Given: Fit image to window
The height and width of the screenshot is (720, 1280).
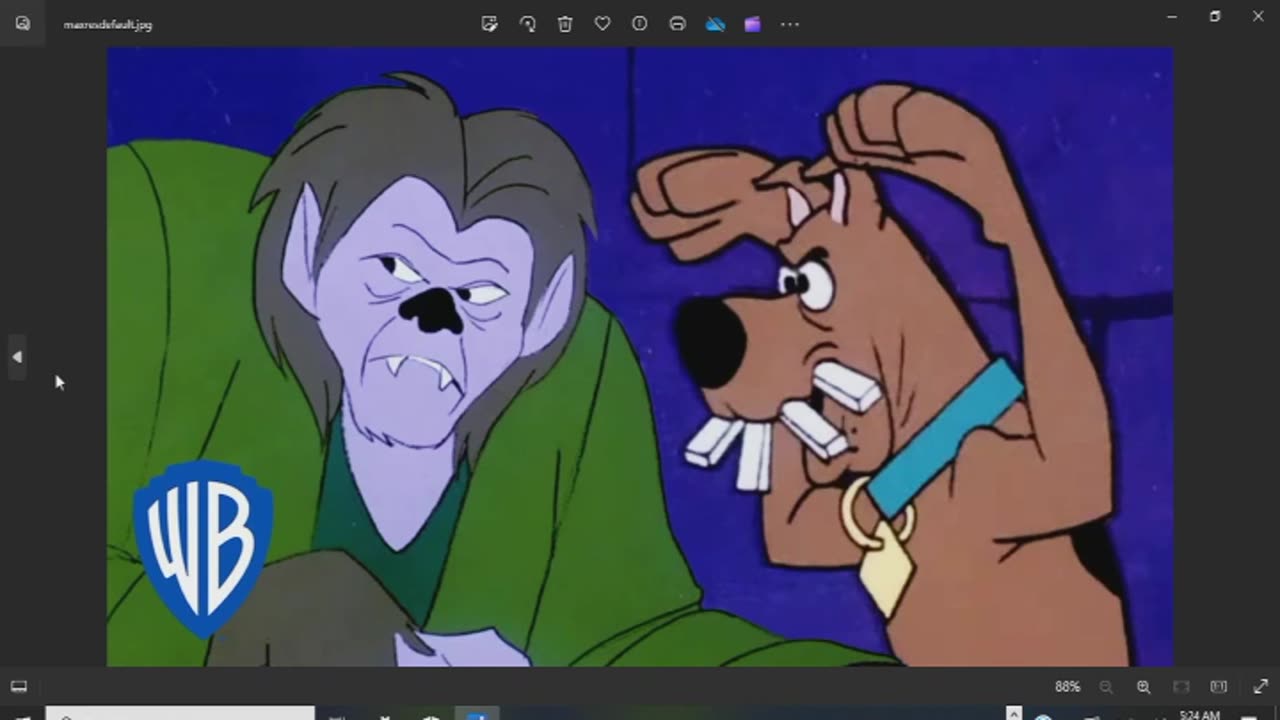Looking at the screenshot, I should (1181, 687).
